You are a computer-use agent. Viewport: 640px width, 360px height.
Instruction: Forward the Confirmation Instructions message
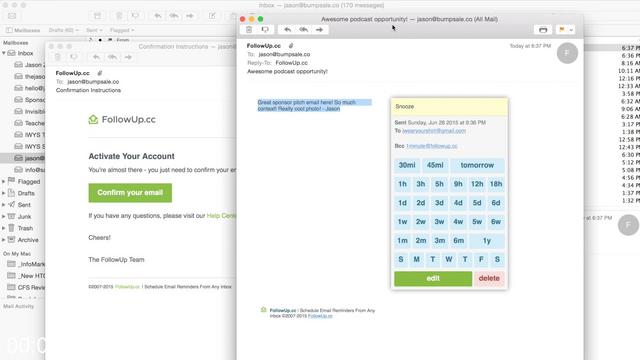(128, 57)
